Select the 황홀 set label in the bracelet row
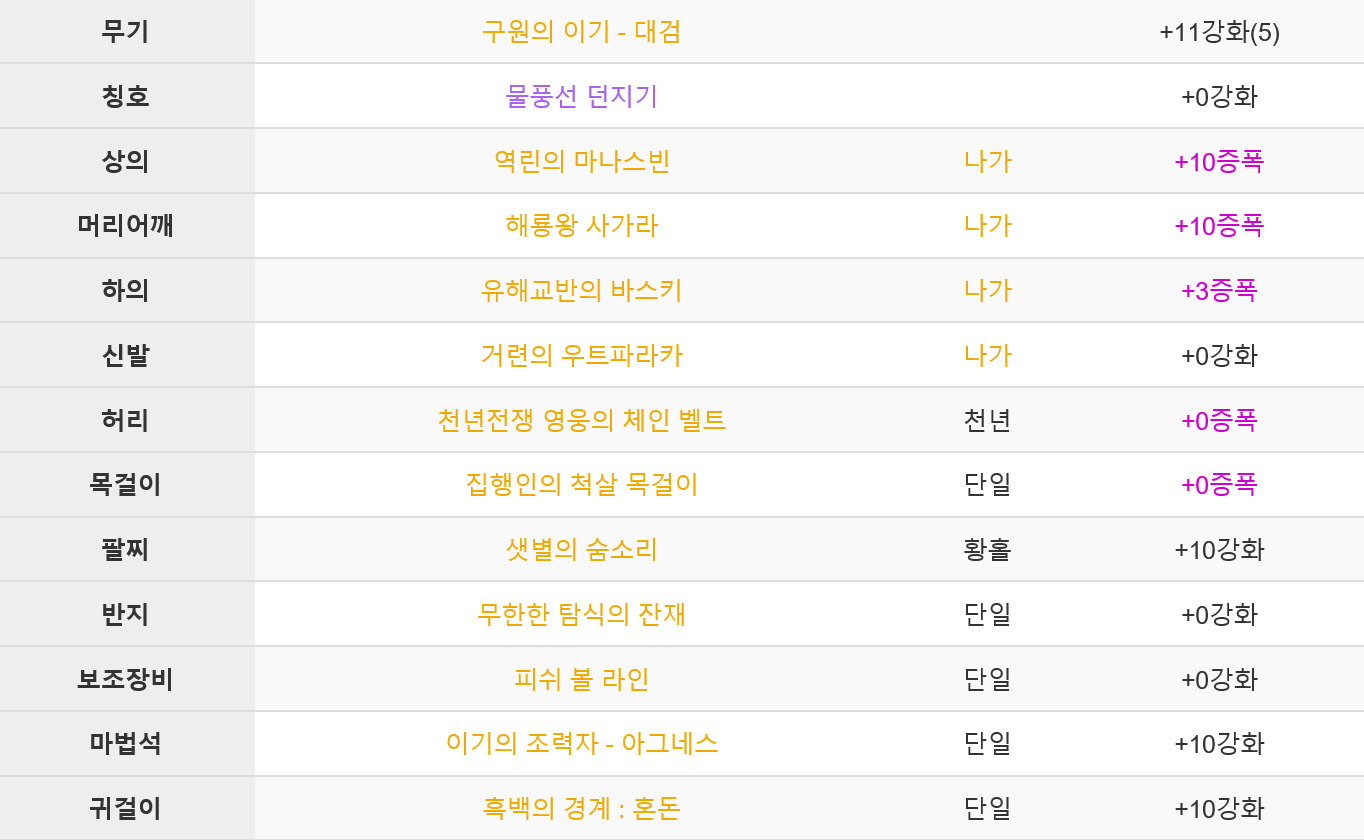Screen dimensions: 1364x840 coord(988,549)
